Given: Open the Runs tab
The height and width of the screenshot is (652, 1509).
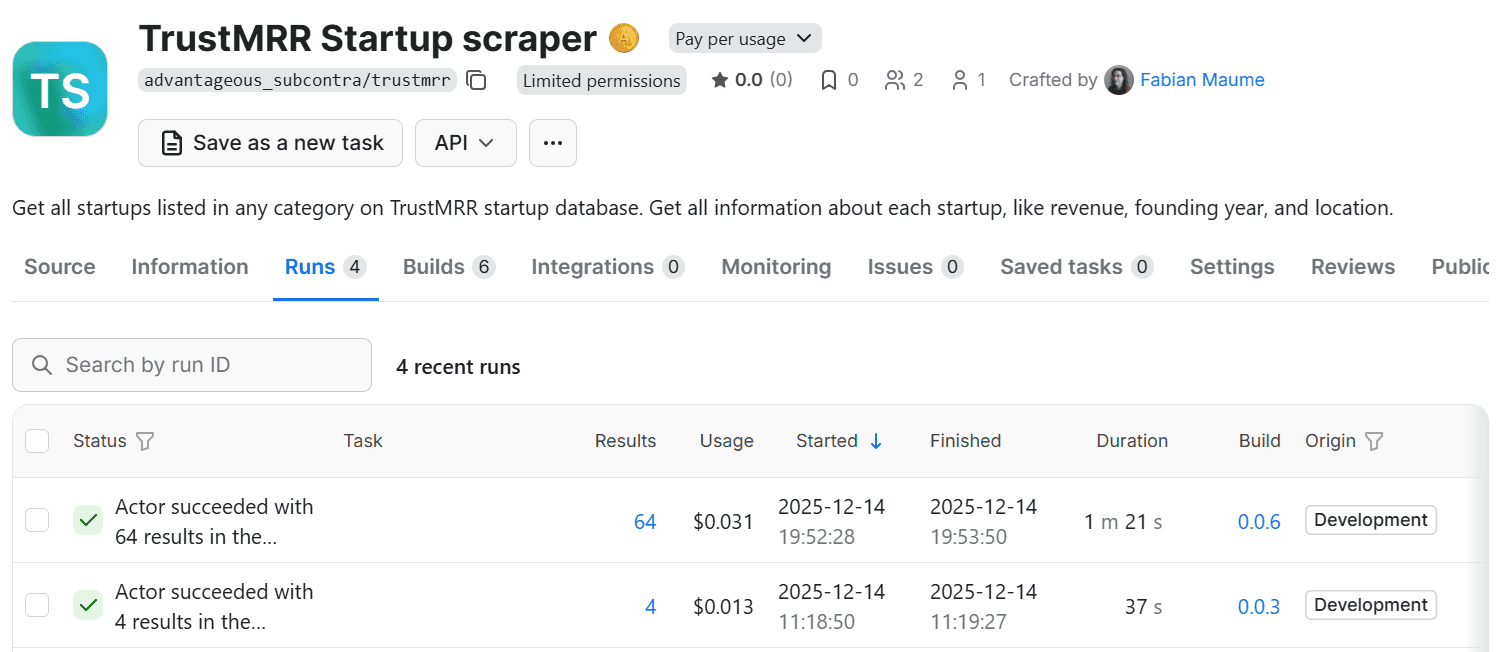Looking at the screenshot, I should pos(326,267).
